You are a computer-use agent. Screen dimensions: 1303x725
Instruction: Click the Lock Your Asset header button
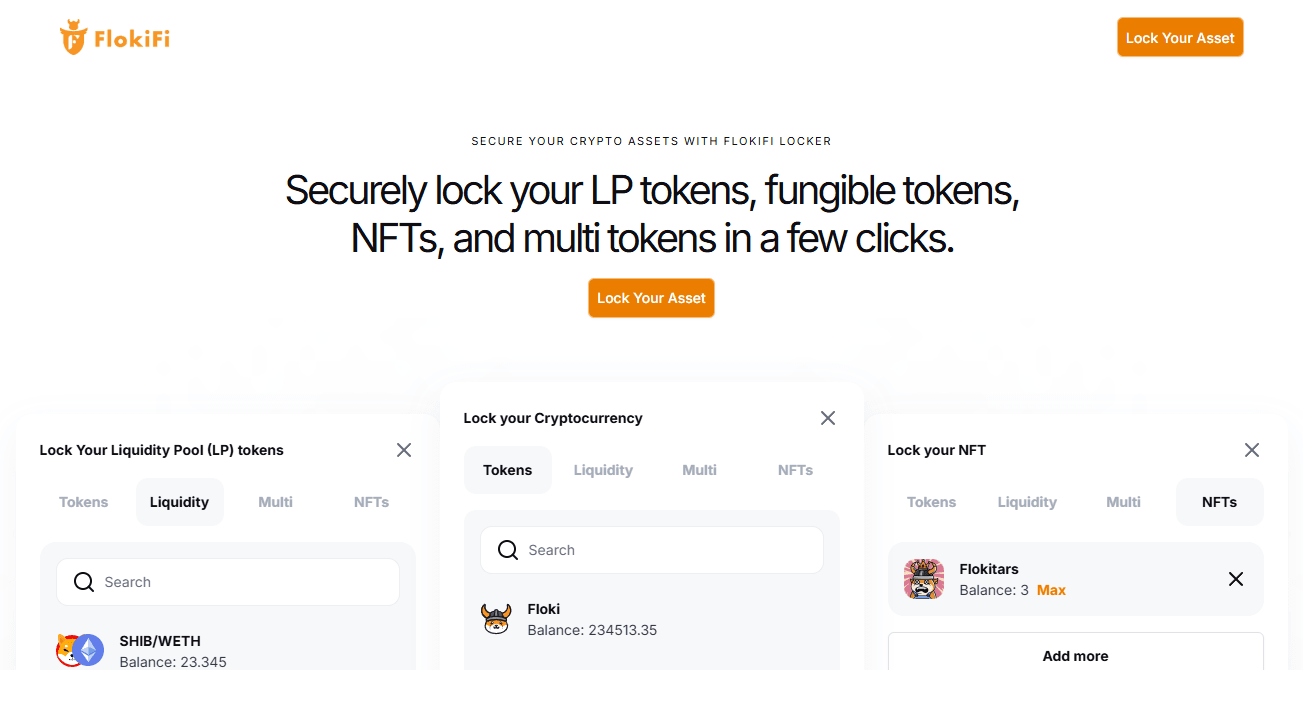1180,37
